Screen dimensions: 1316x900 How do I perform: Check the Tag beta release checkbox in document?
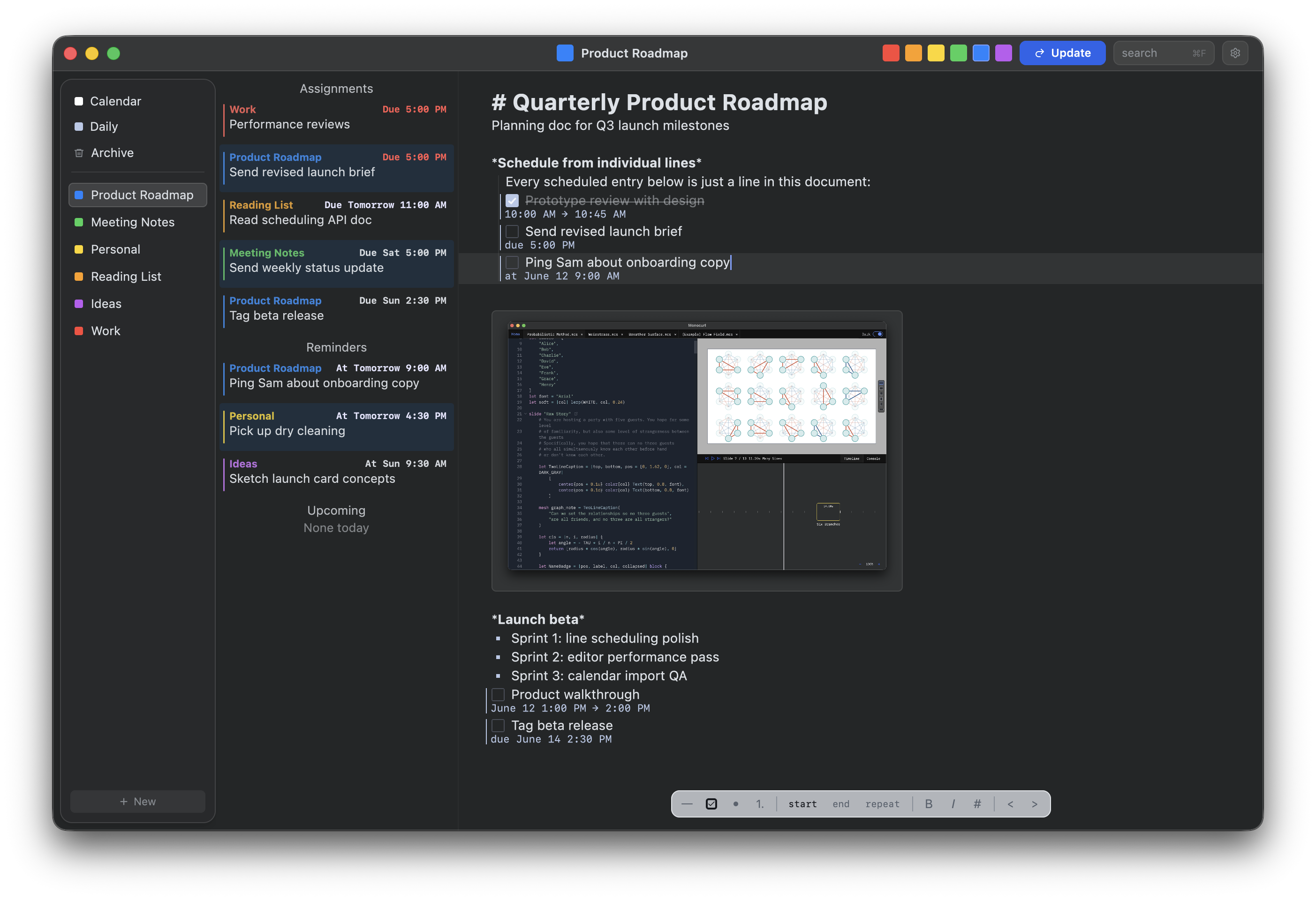click(x=498, y=726)
